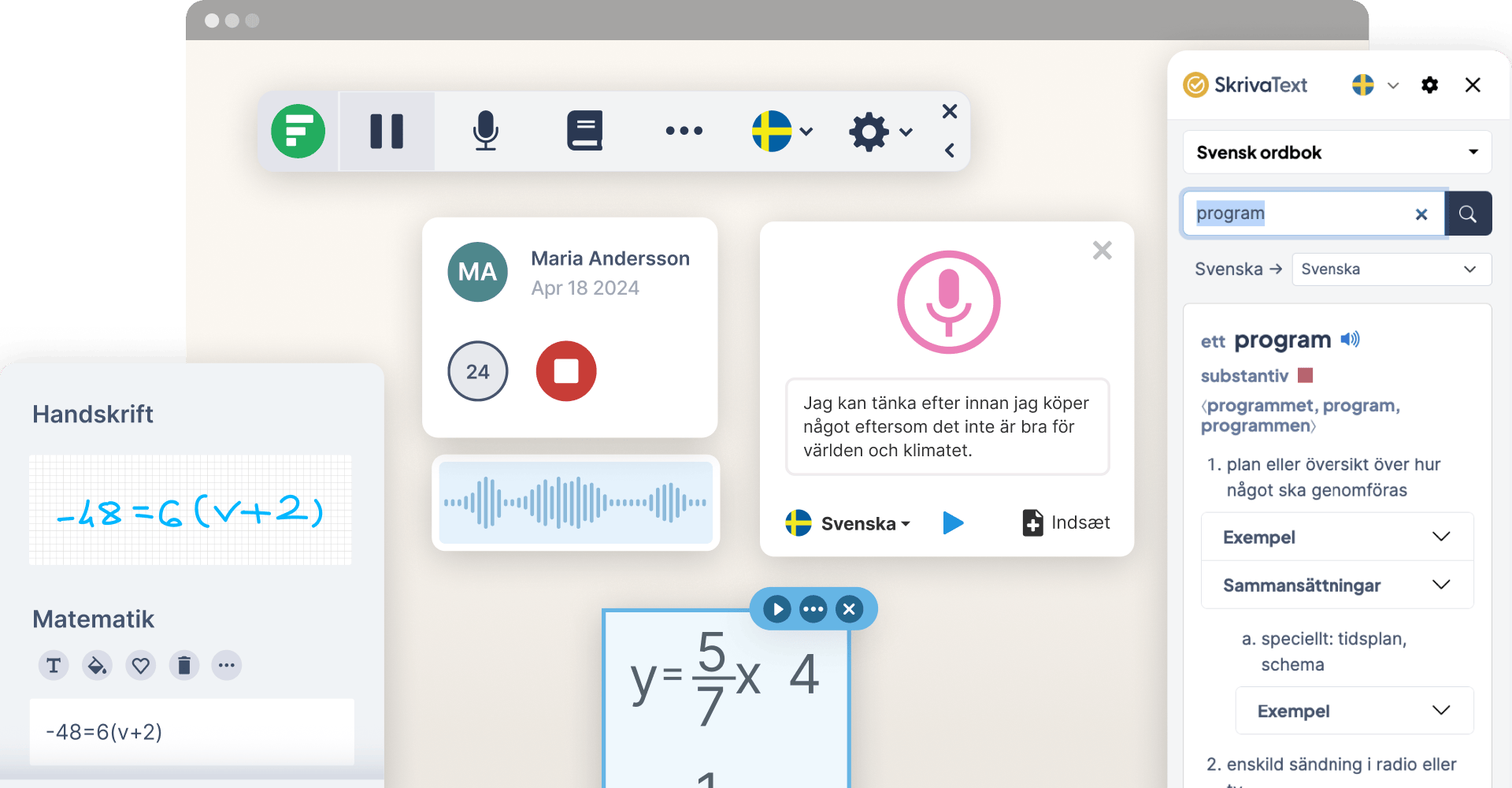
Task: Open settings gear in SkrivaText panel
Action: pyautogui.click(x=1430, y=85)
